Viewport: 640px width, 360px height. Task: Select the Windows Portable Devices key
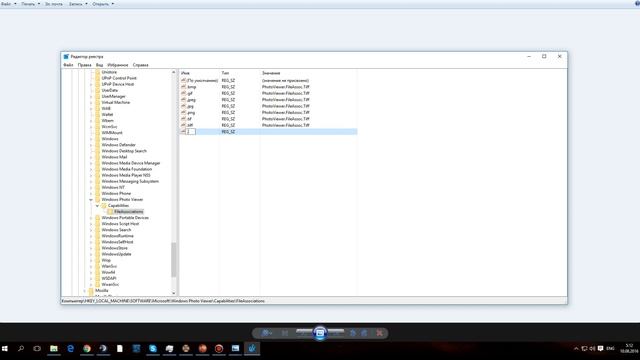click(125, 218)
